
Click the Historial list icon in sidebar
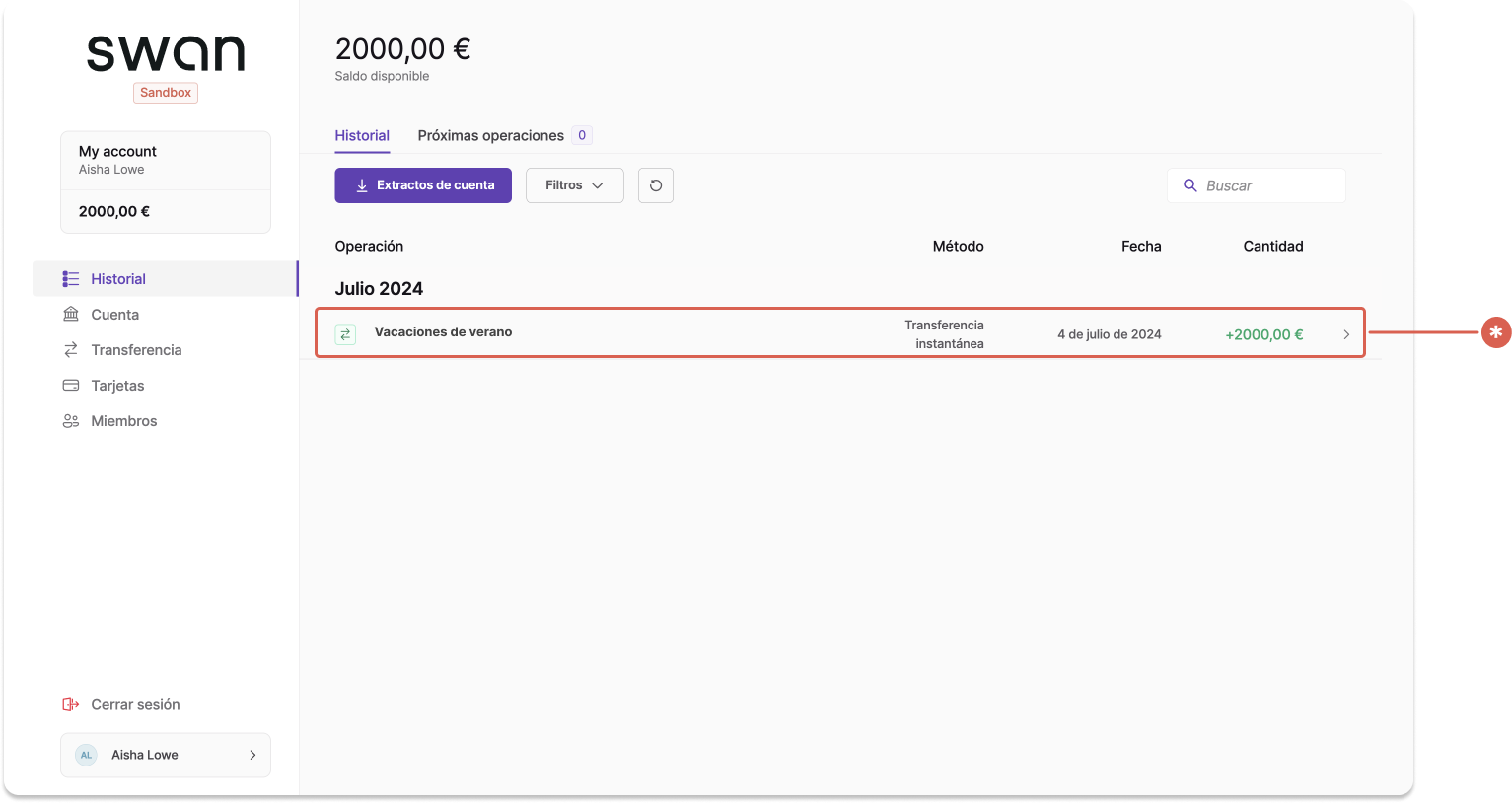pos(71,279)
